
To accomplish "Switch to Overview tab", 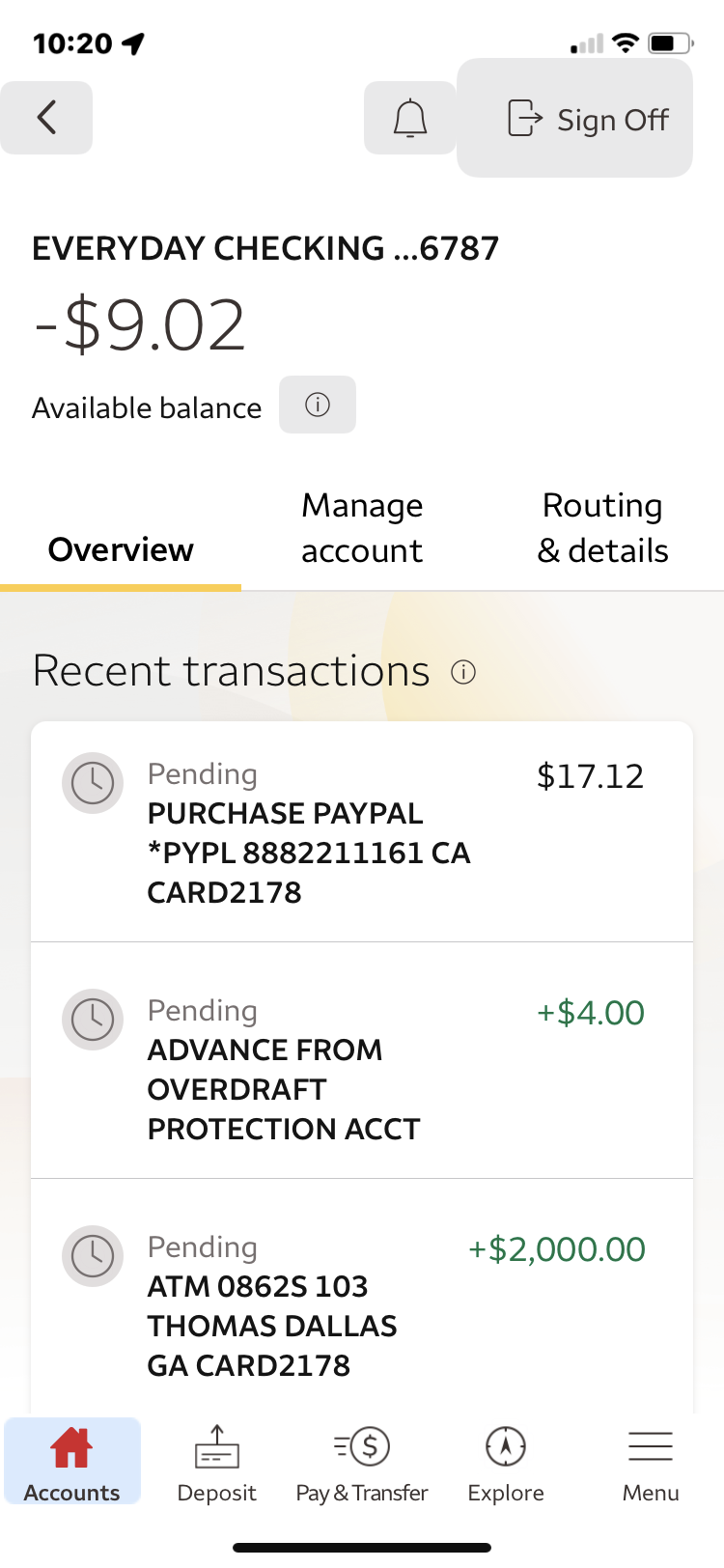I will click(121, 549).
